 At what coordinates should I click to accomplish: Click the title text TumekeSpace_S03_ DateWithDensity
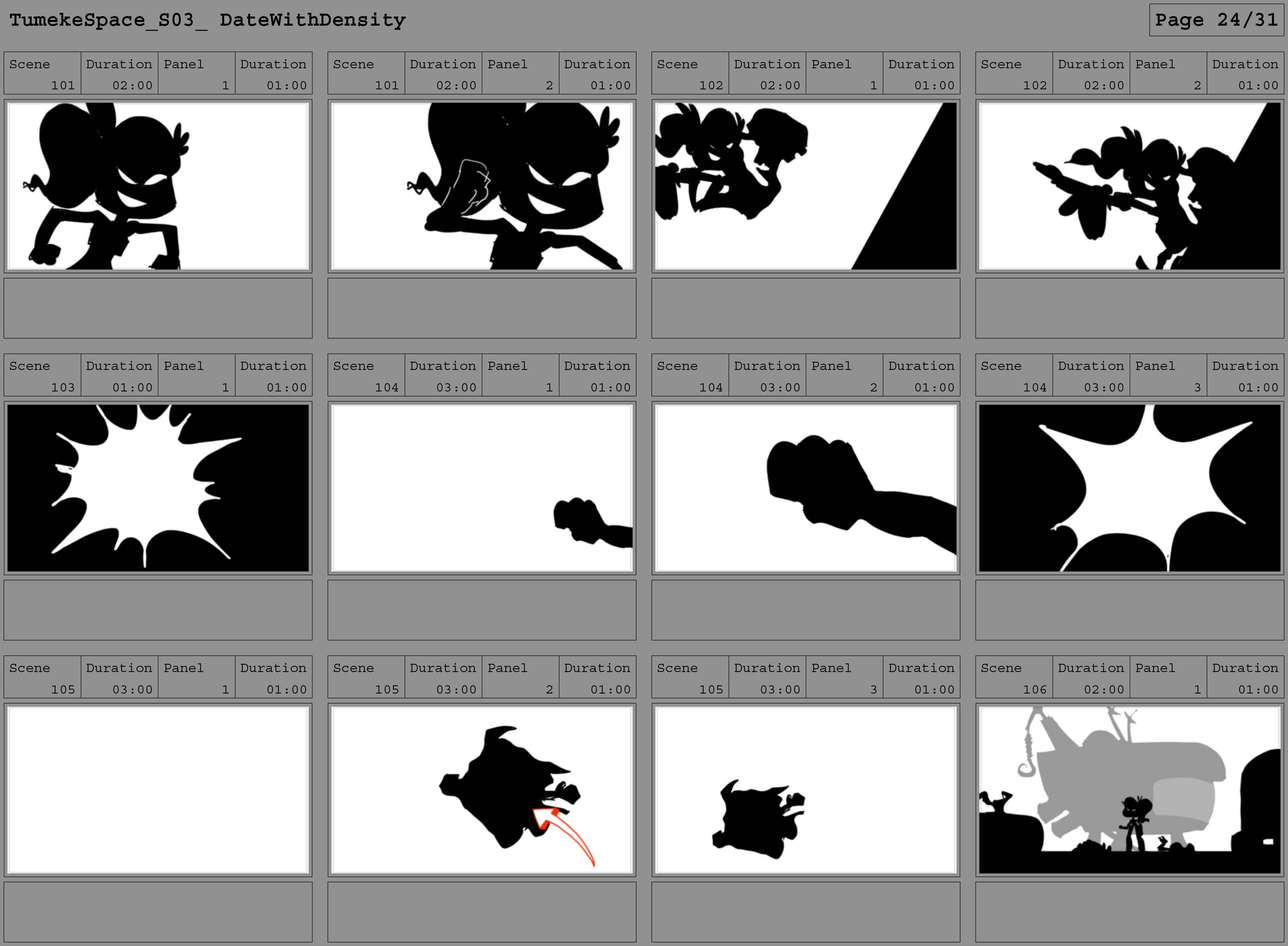tap(208, 21)
